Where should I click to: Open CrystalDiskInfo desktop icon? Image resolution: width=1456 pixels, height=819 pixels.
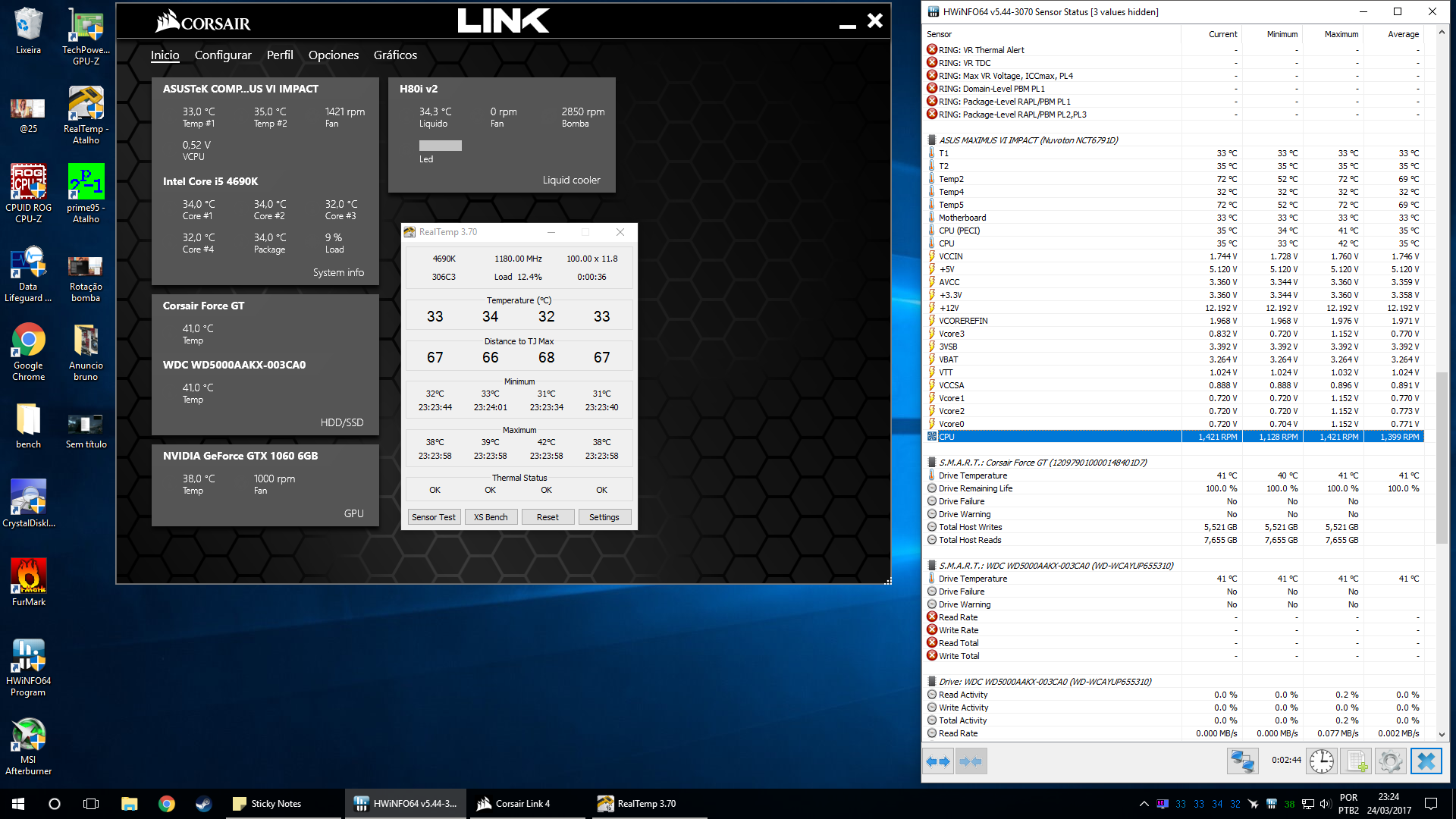pos(28,504)
